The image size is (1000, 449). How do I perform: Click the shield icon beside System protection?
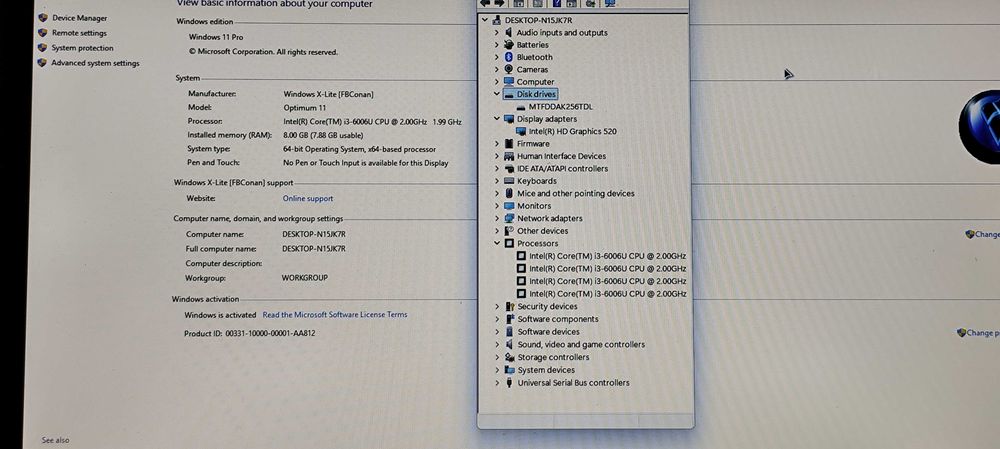[42, 48]
